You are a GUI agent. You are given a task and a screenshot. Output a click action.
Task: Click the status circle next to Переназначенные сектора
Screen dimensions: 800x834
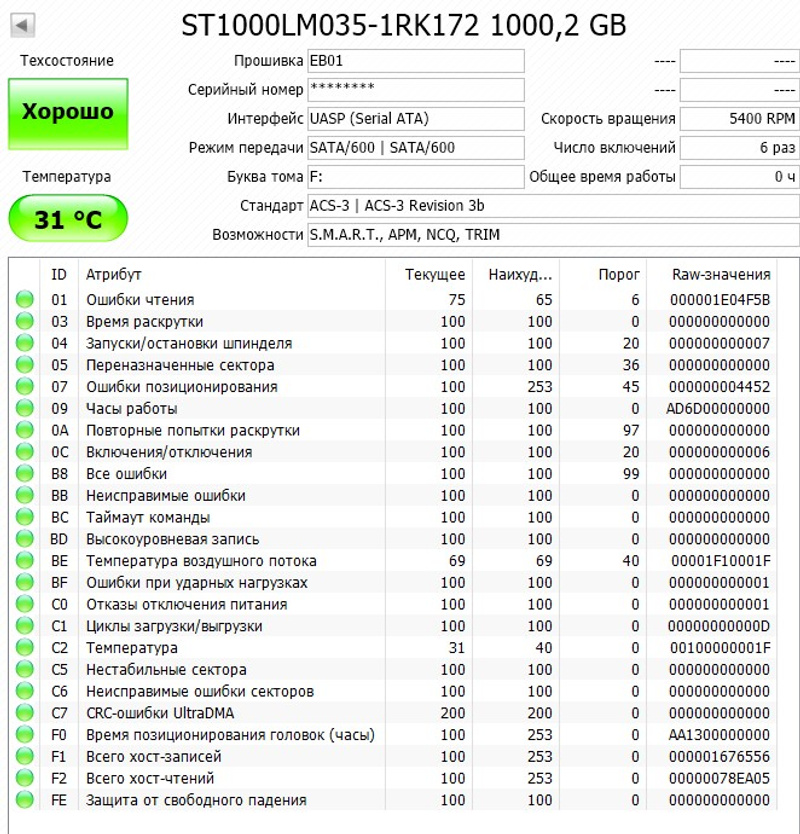tap(24, 365)
